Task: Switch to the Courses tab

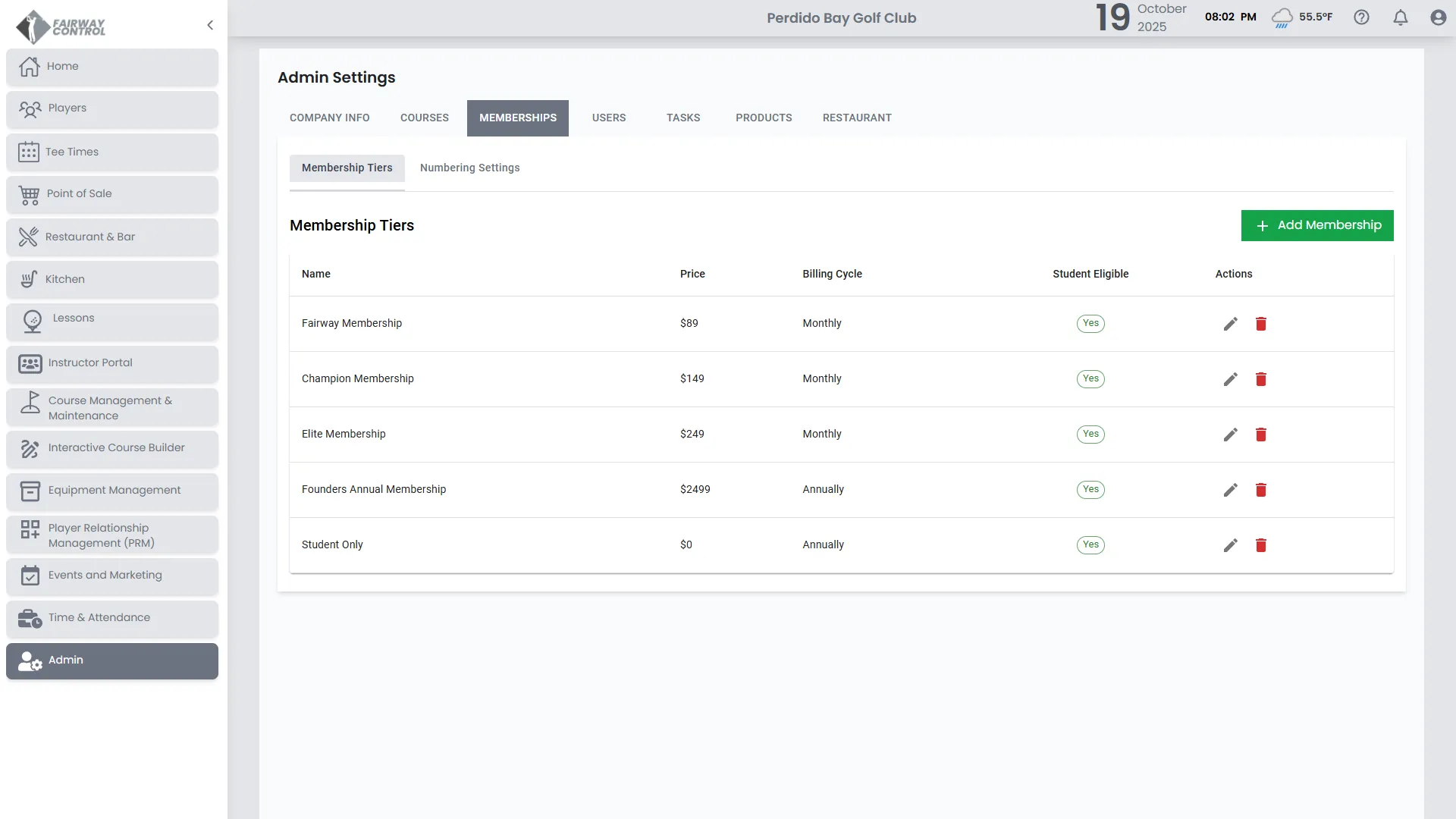Action: tap(424, 118)
